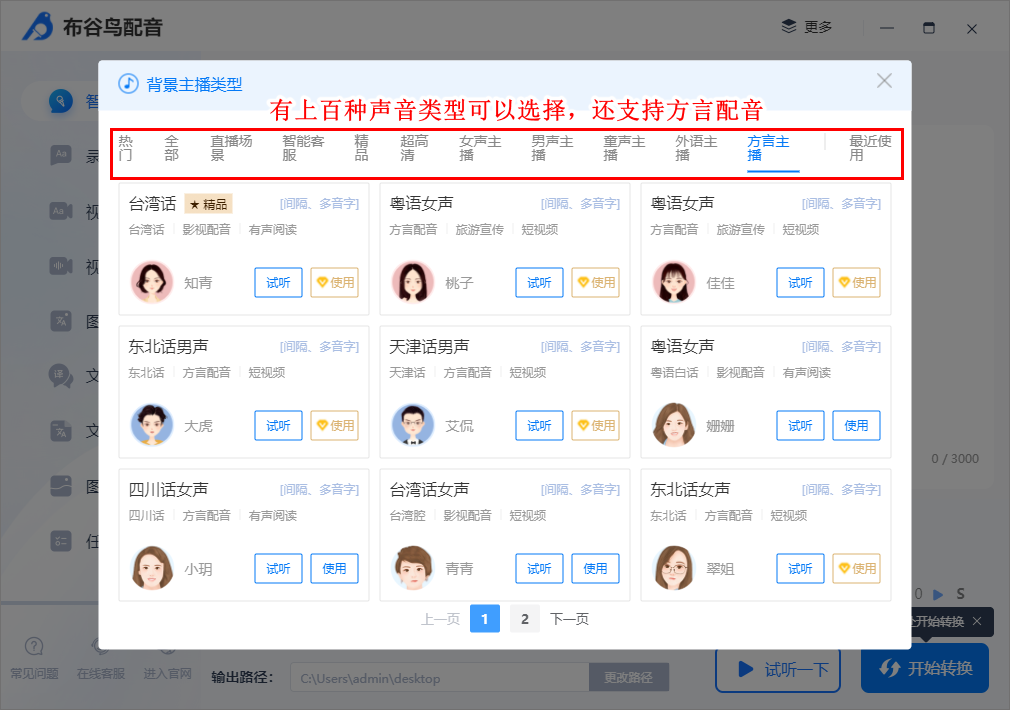The width and height of the screenshot is (1010, 710).
Task: Dismiss the 开始转换 tooltip
Action: pos(977,621)
